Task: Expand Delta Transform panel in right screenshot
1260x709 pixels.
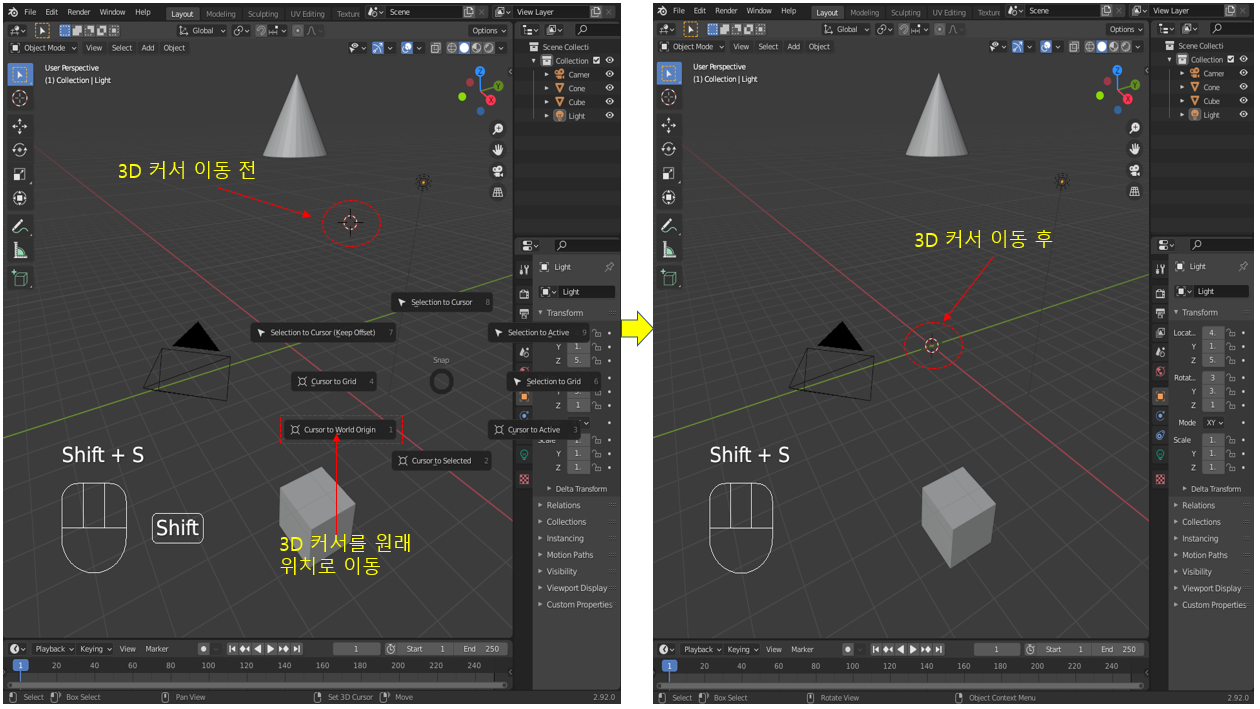Action: click(1216, 489)
